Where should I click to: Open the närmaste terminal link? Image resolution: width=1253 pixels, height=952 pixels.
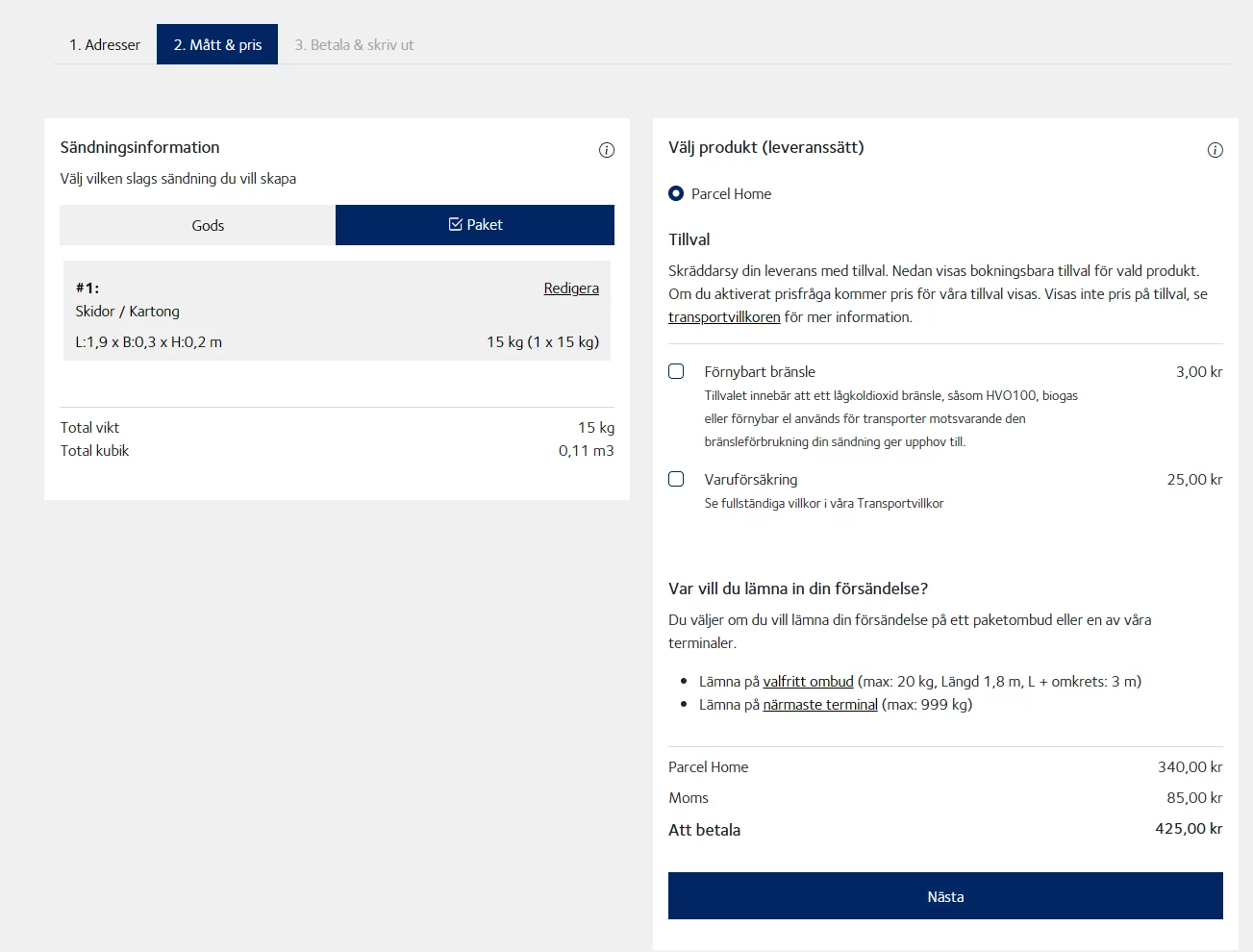pos(820,704)
